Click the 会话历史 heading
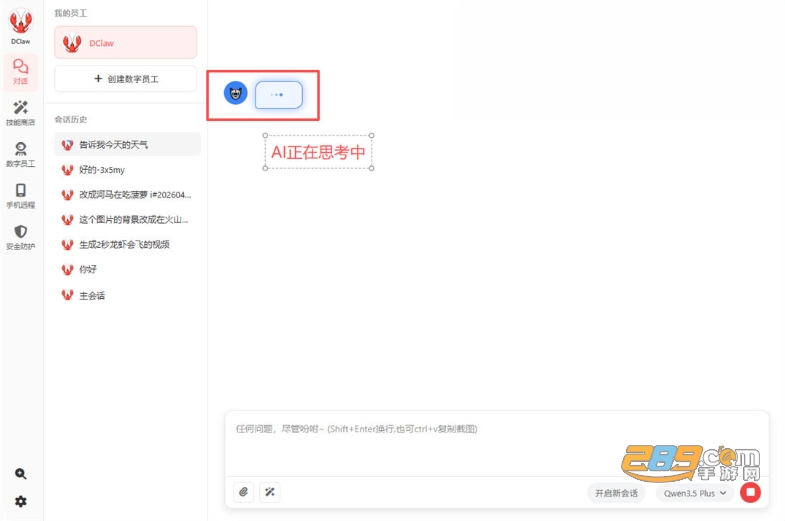Viewport: 785px width, 521px height. [71, 119]
